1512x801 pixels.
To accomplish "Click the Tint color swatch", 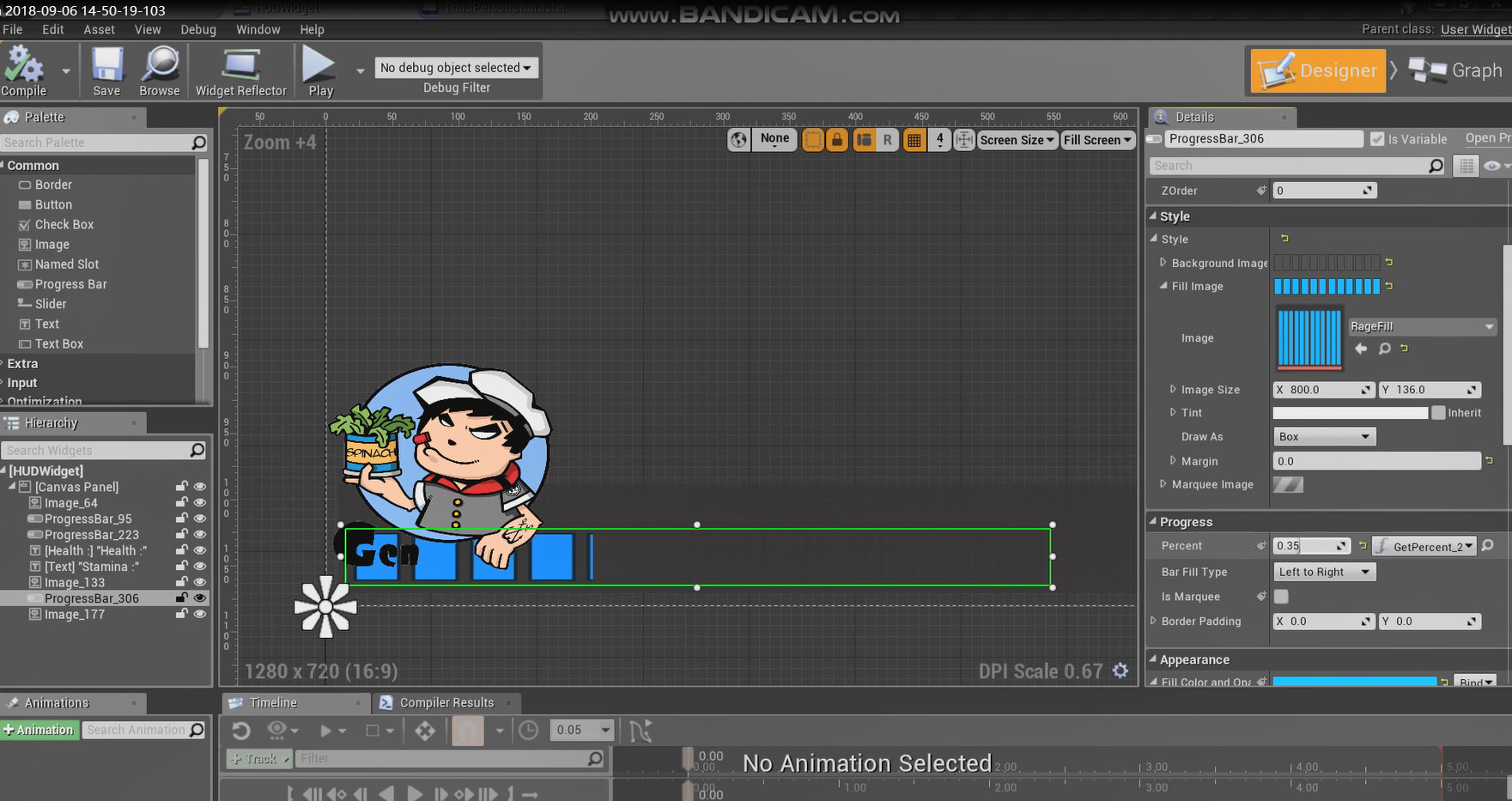I will coord(1350,413).
